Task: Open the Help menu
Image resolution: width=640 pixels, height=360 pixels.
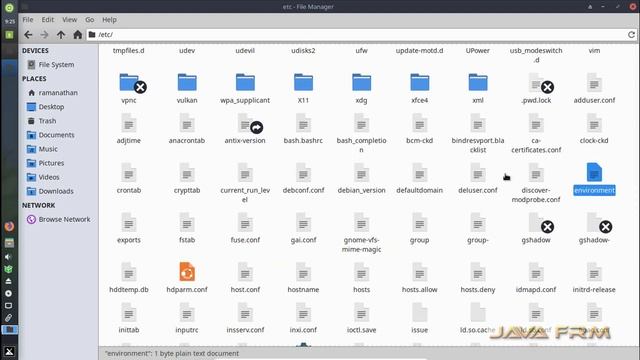Action: (x=109, y=20)
